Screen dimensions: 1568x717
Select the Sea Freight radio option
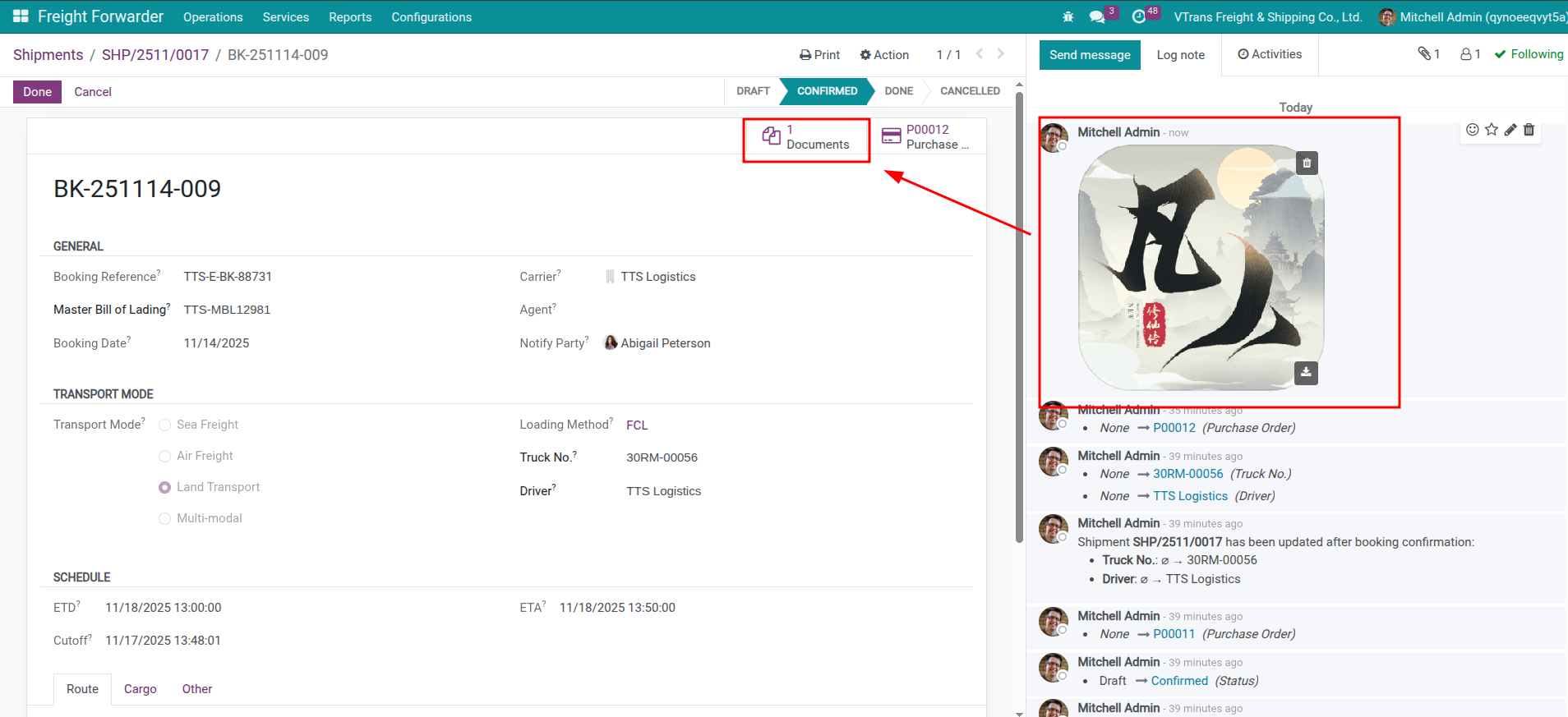tap(165, 425)
